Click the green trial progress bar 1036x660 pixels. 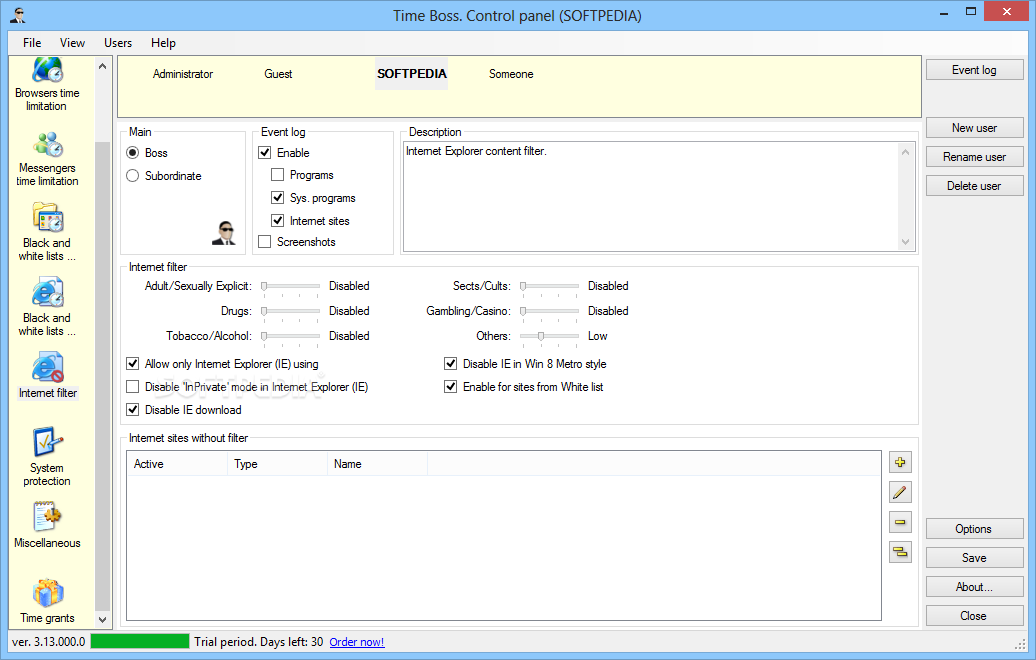(140, 642)
